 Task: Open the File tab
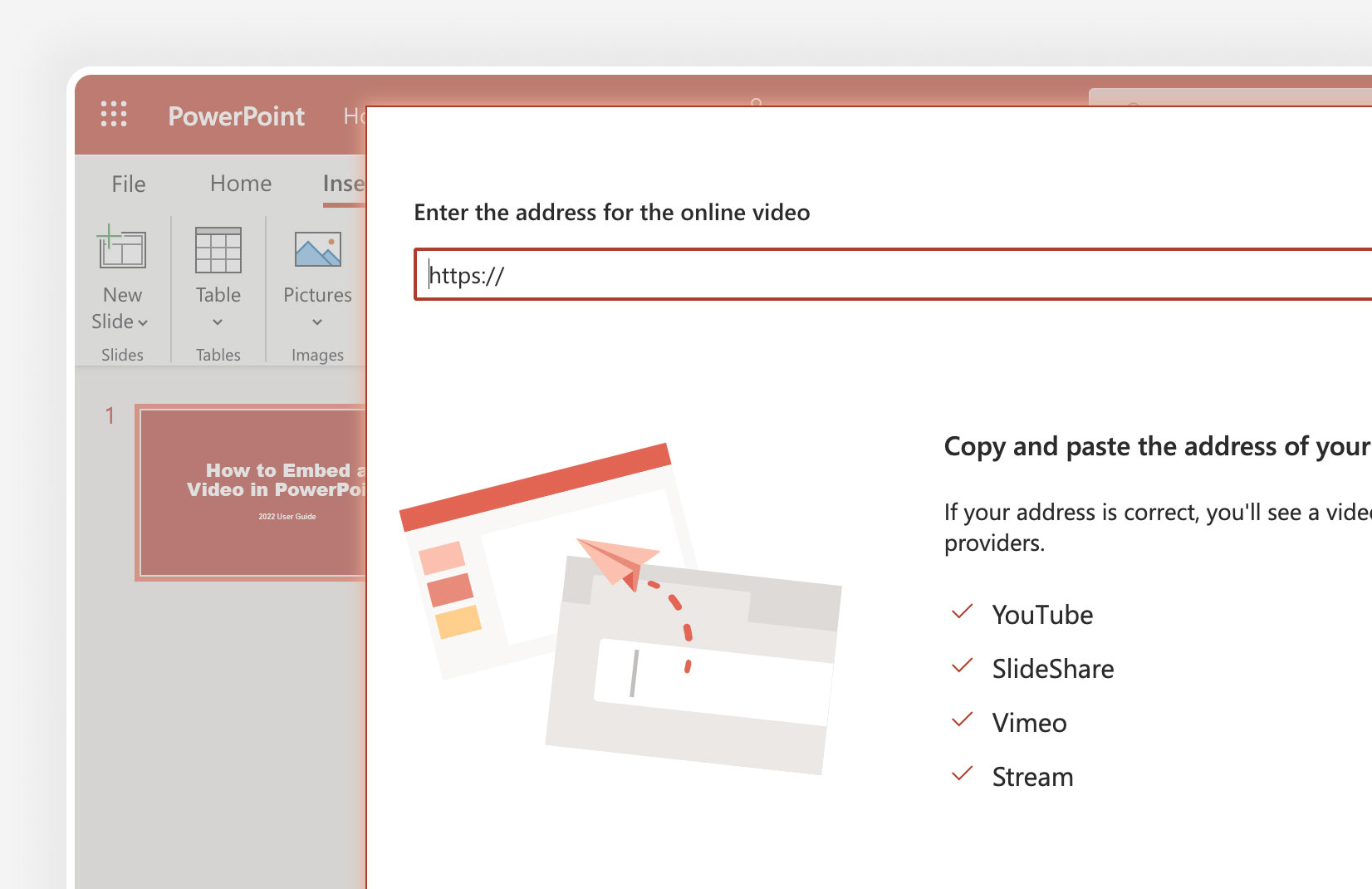pyautogui.click(x=129, y=184)
